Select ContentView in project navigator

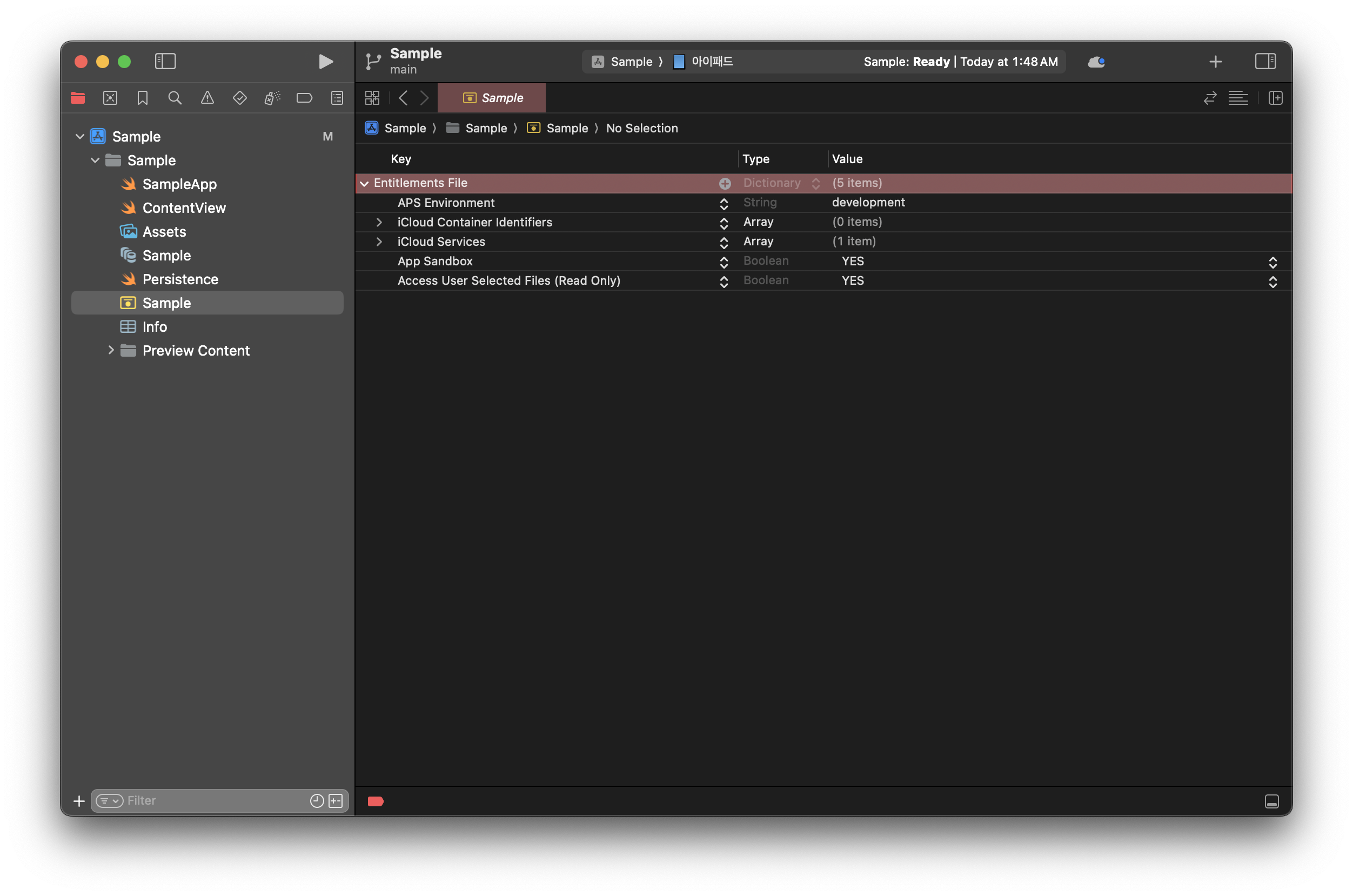click(183, 208)
